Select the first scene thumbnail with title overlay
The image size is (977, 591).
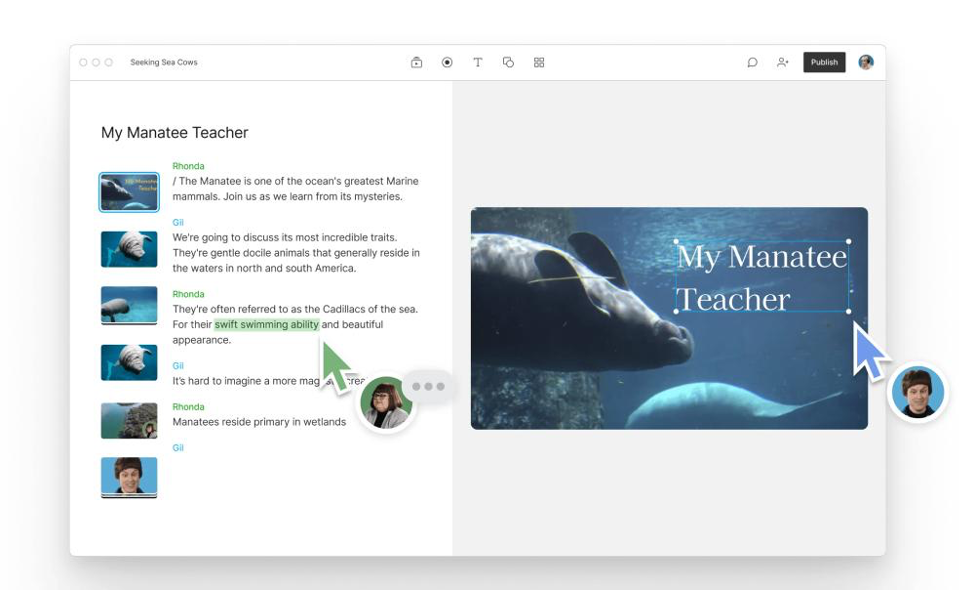pyautogui.click(x=129, y=191)
